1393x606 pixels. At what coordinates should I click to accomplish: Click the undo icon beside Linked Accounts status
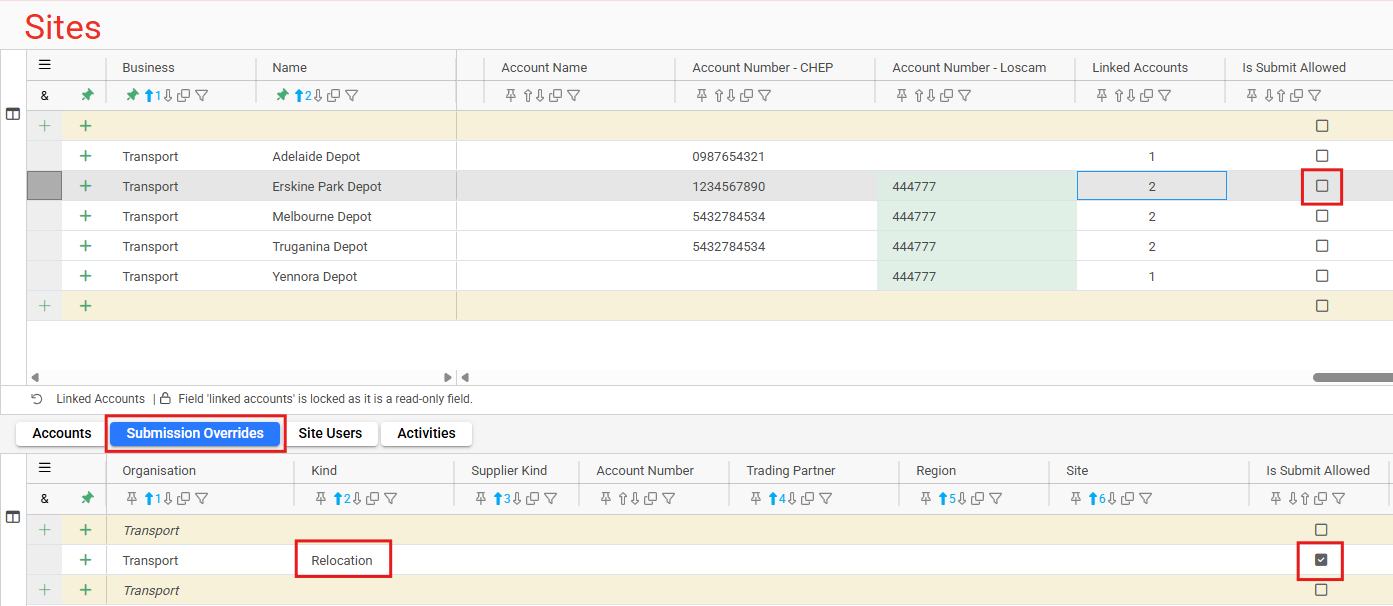click(x=37, y=399)
